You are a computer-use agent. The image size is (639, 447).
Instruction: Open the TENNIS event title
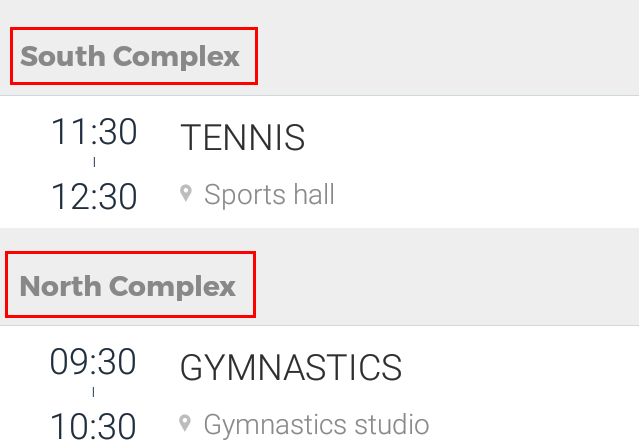(242, 138)
